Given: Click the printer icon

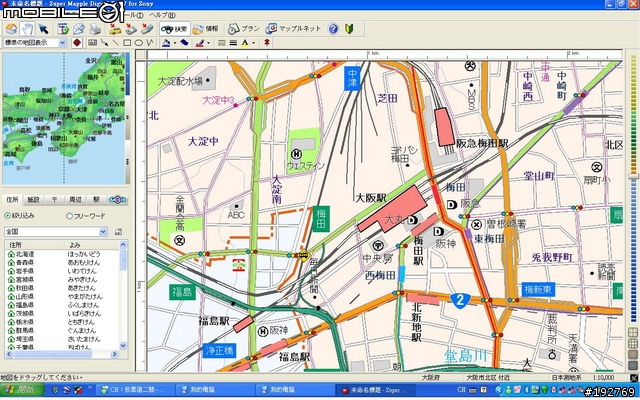Looking at the screenshot, I should tap(95, 29).
